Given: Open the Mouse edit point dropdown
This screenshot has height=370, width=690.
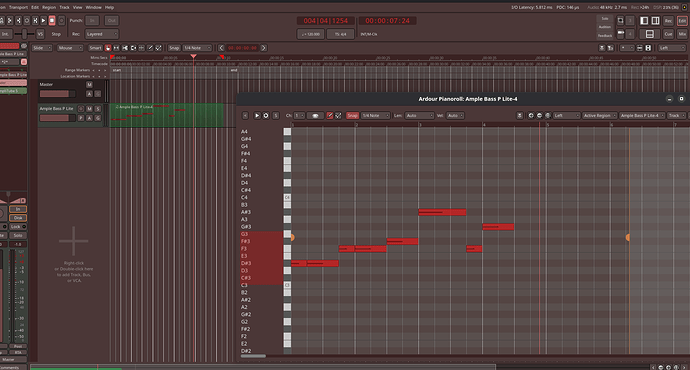Looking at the screenshot, I should pos(70,48).
